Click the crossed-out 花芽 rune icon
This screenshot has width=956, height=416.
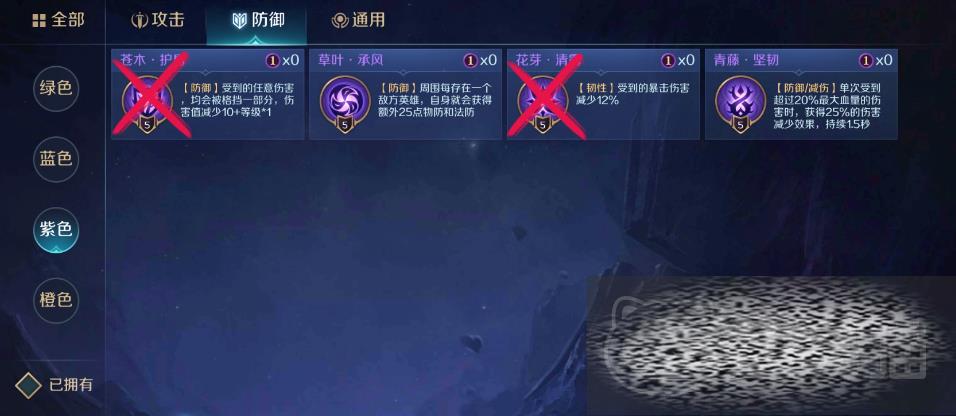pos(543,101)
